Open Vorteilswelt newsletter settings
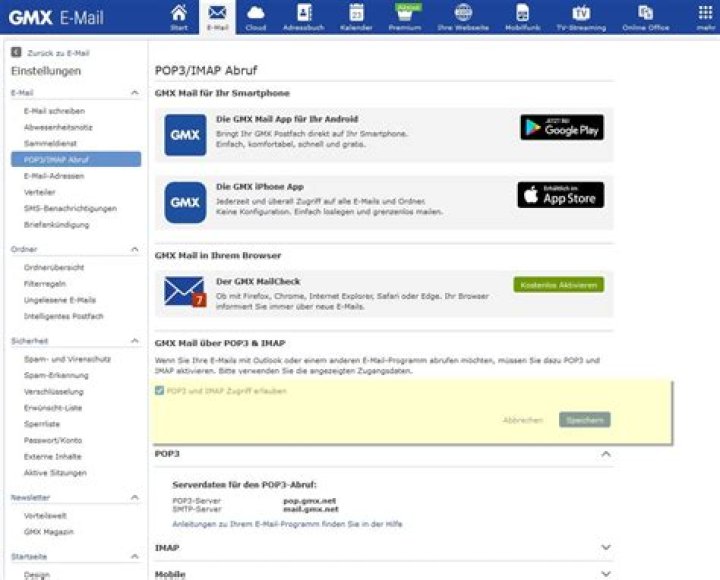This screenshot has height=580, width=720. click(x=45, y=516)
